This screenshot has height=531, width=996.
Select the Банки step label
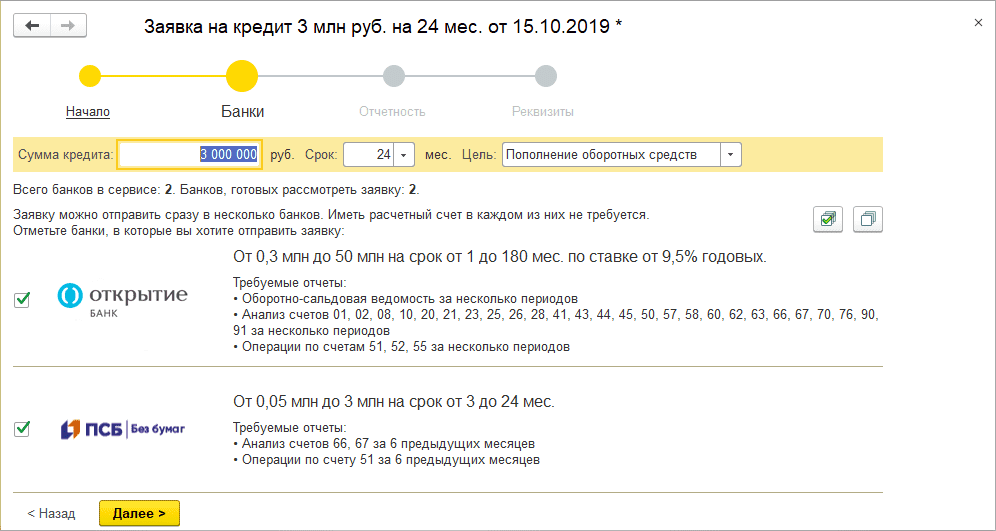click(x=242, y=112)
